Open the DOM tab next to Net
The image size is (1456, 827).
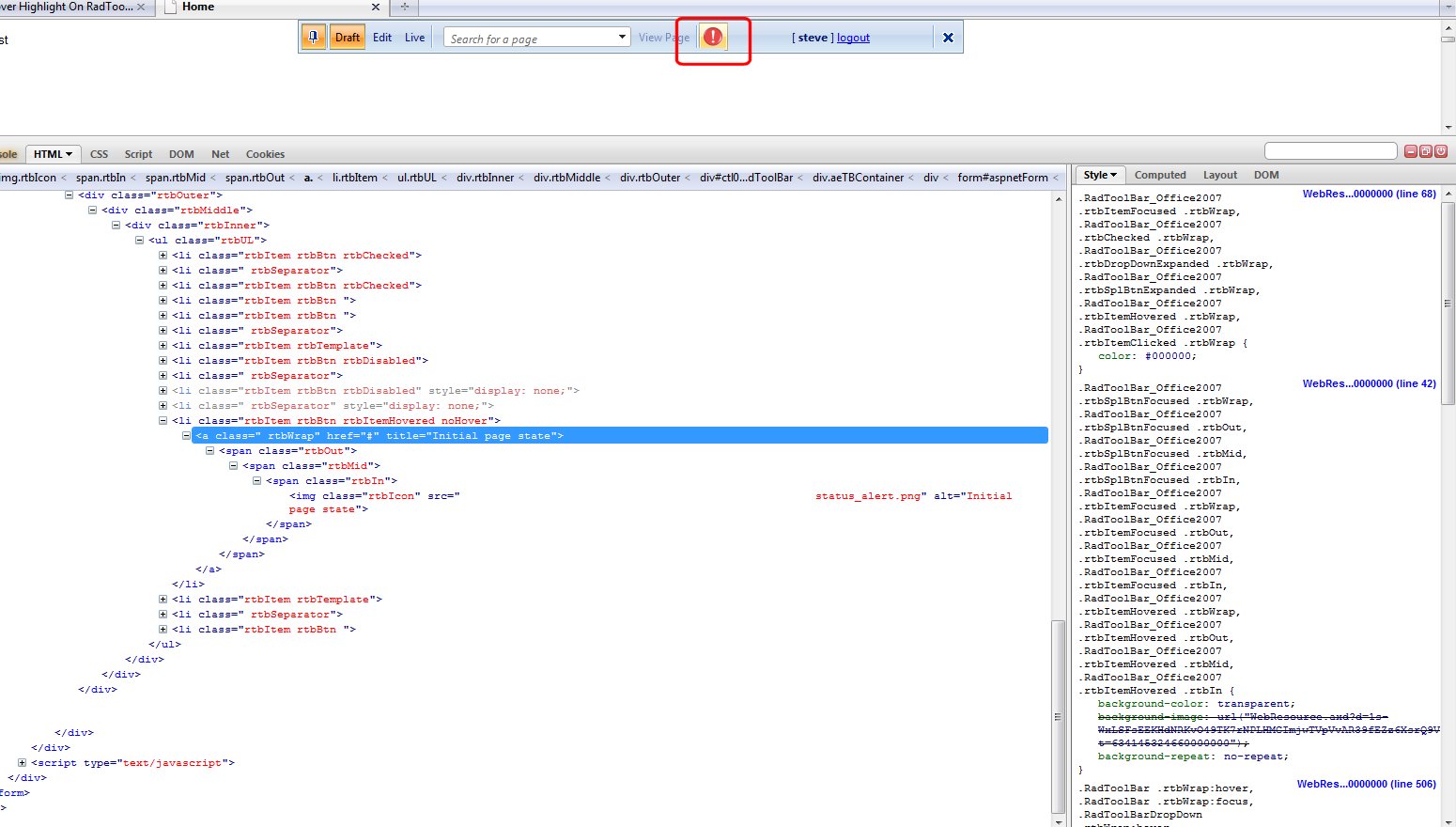click(x=181, y=154)
